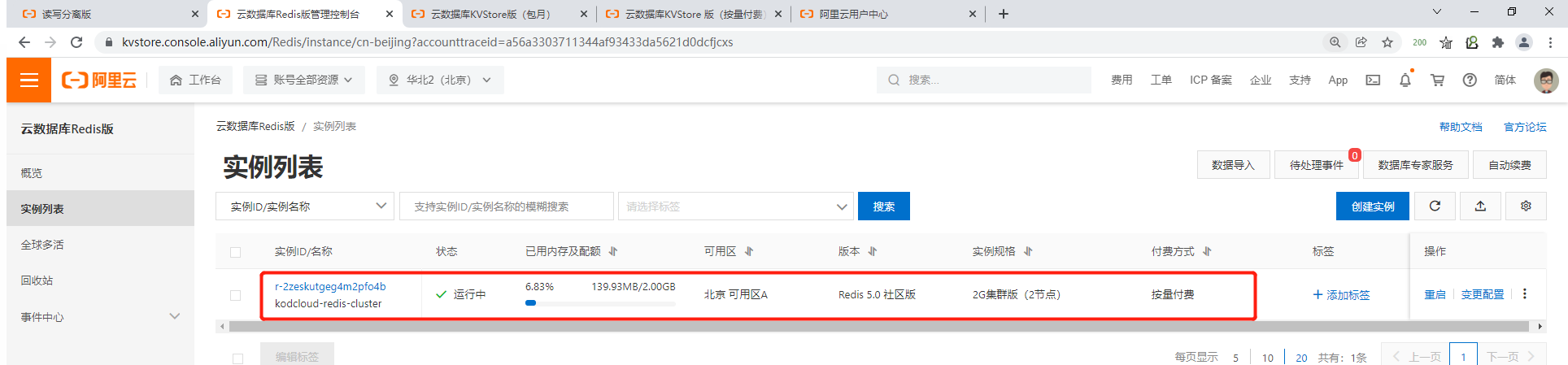This screenshot has height=365, width=1568.
Task: Open 帮助文档 link
Action: pyautogui.click(x=1461, y=127)
